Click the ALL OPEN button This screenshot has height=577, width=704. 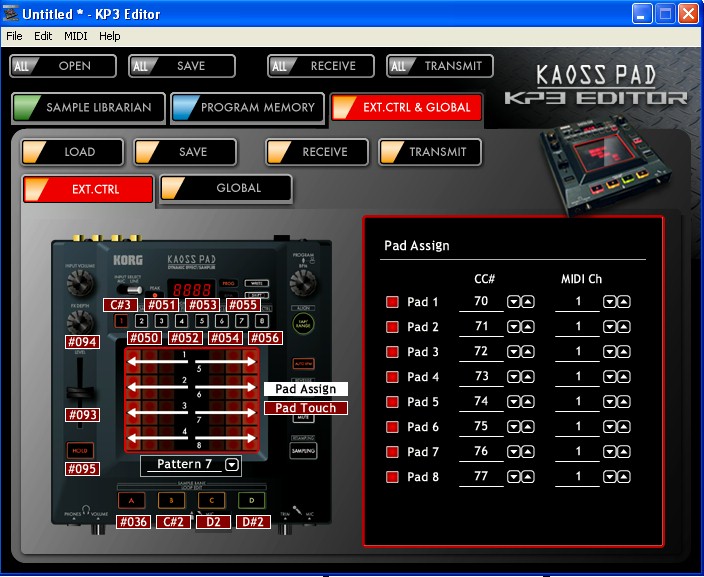pyautogui.click(x=63, y=66)
